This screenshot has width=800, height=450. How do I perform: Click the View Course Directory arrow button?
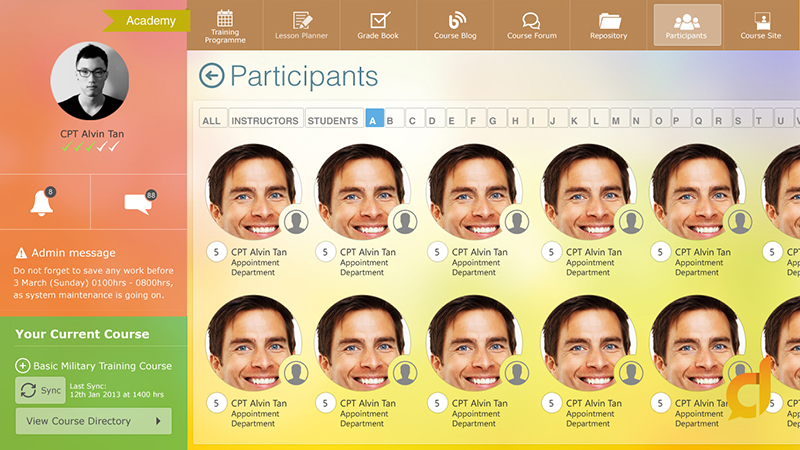pos(158,421)
